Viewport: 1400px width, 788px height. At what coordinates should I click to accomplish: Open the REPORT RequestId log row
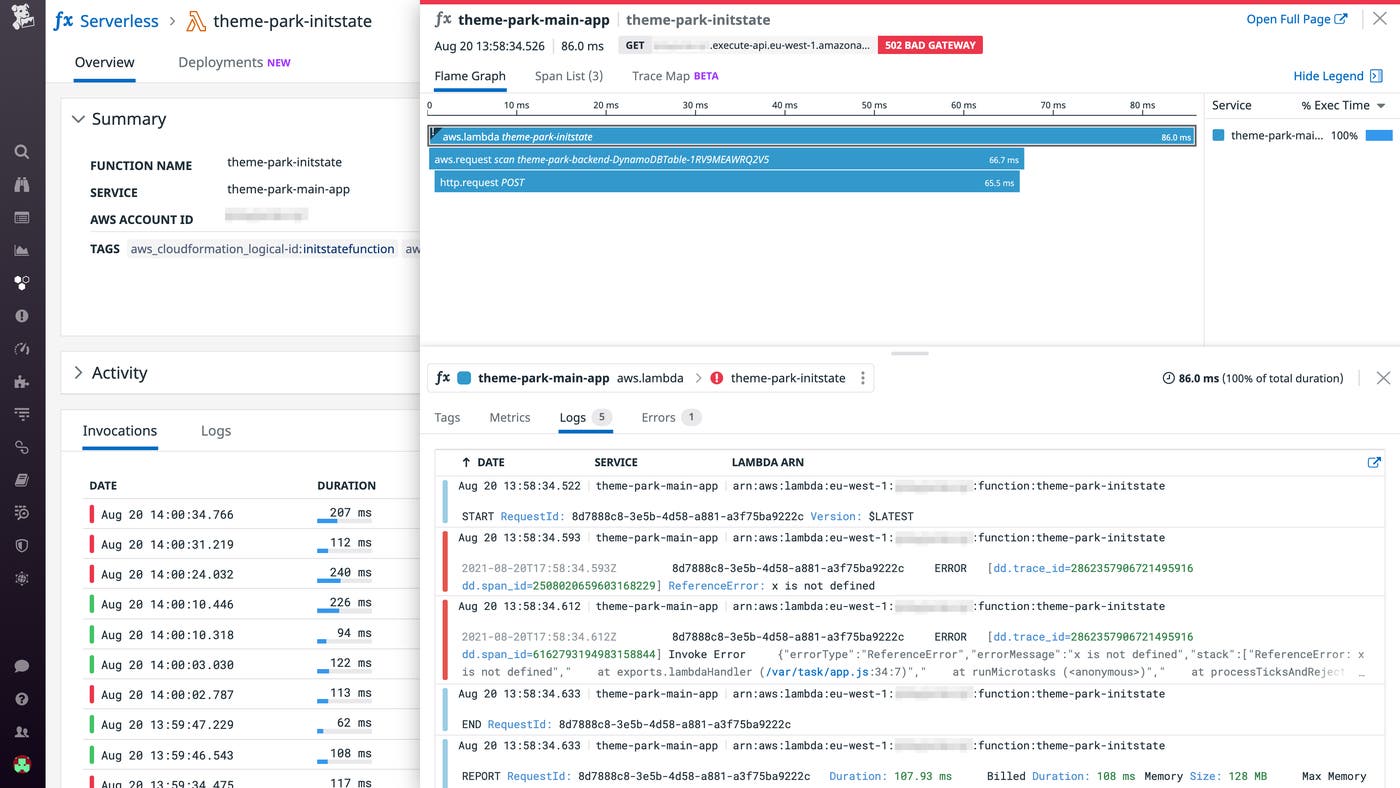click(910, 761)
